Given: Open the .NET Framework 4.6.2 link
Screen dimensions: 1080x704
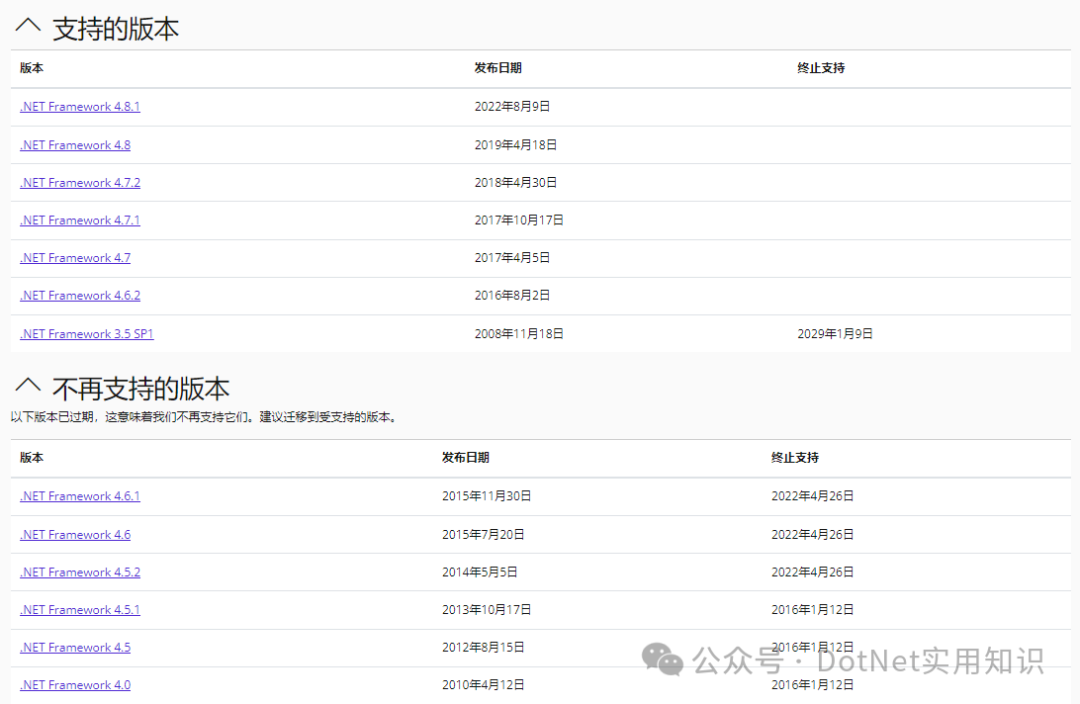Looking at the screenshot, I should 80,296.
